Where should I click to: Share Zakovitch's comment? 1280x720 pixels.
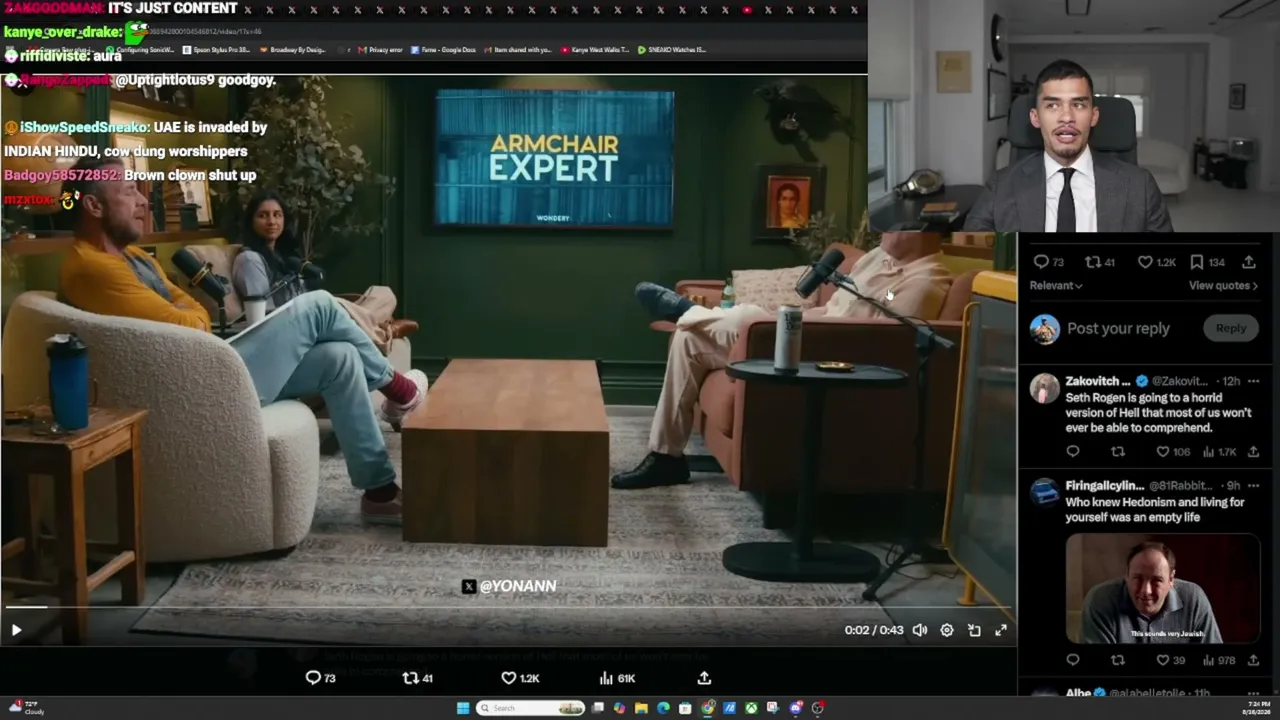point(1253,452)
